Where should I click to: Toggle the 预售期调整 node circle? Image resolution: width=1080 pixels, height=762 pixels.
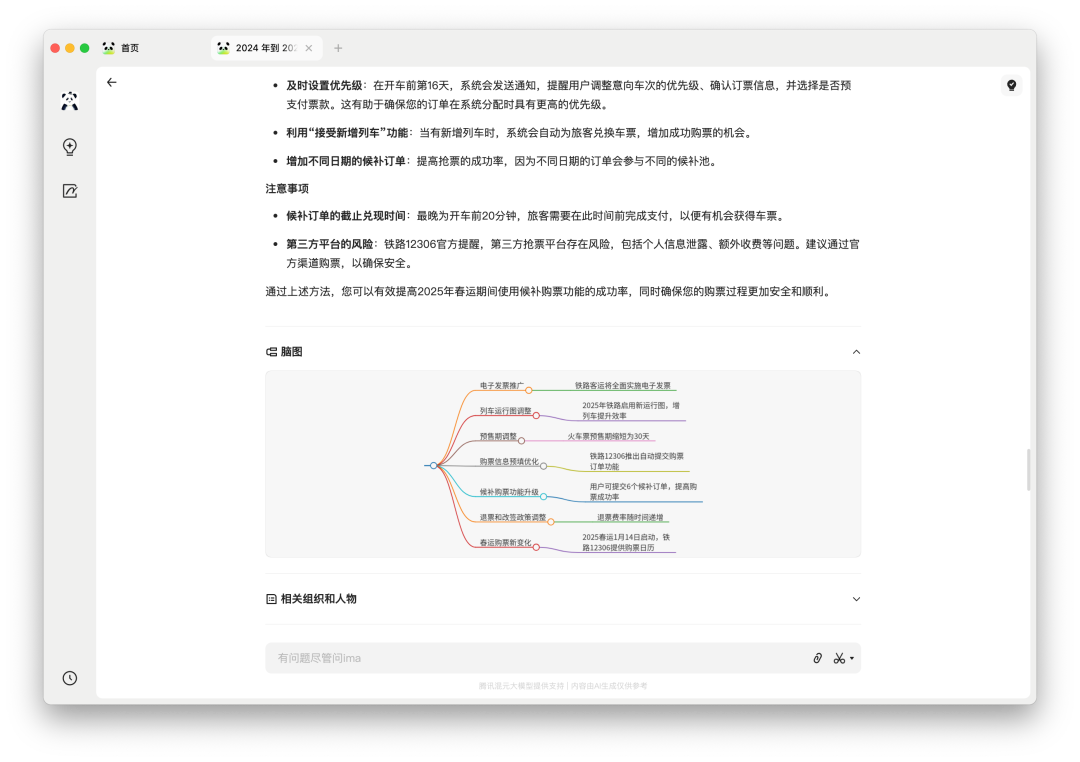(x=521, y=441)
